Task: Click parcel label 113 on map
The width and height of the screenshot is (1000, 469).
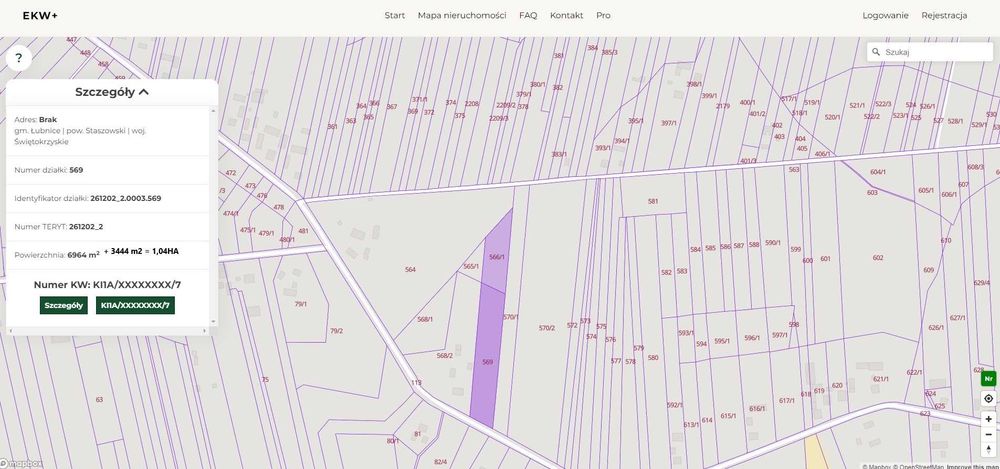Action: (x=416, y=383)
